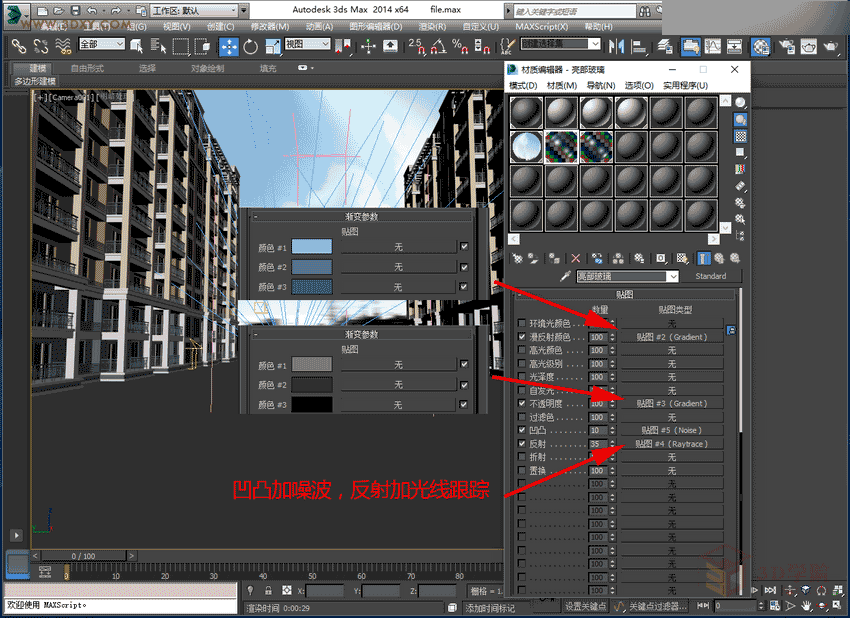
Task: Collapse the lower 渐变参数 rollout
Action: 362,334
